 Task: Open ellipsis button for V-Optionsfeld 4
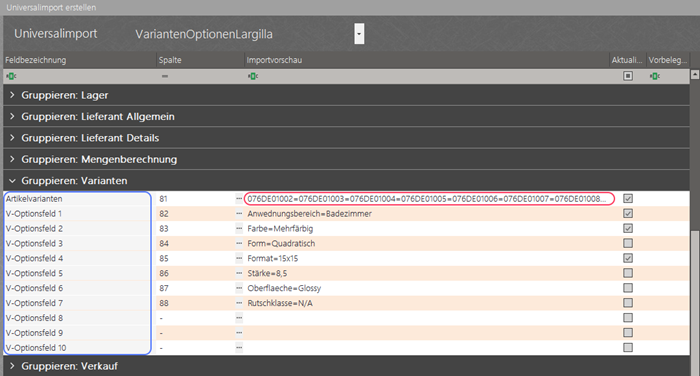[239, 258]
